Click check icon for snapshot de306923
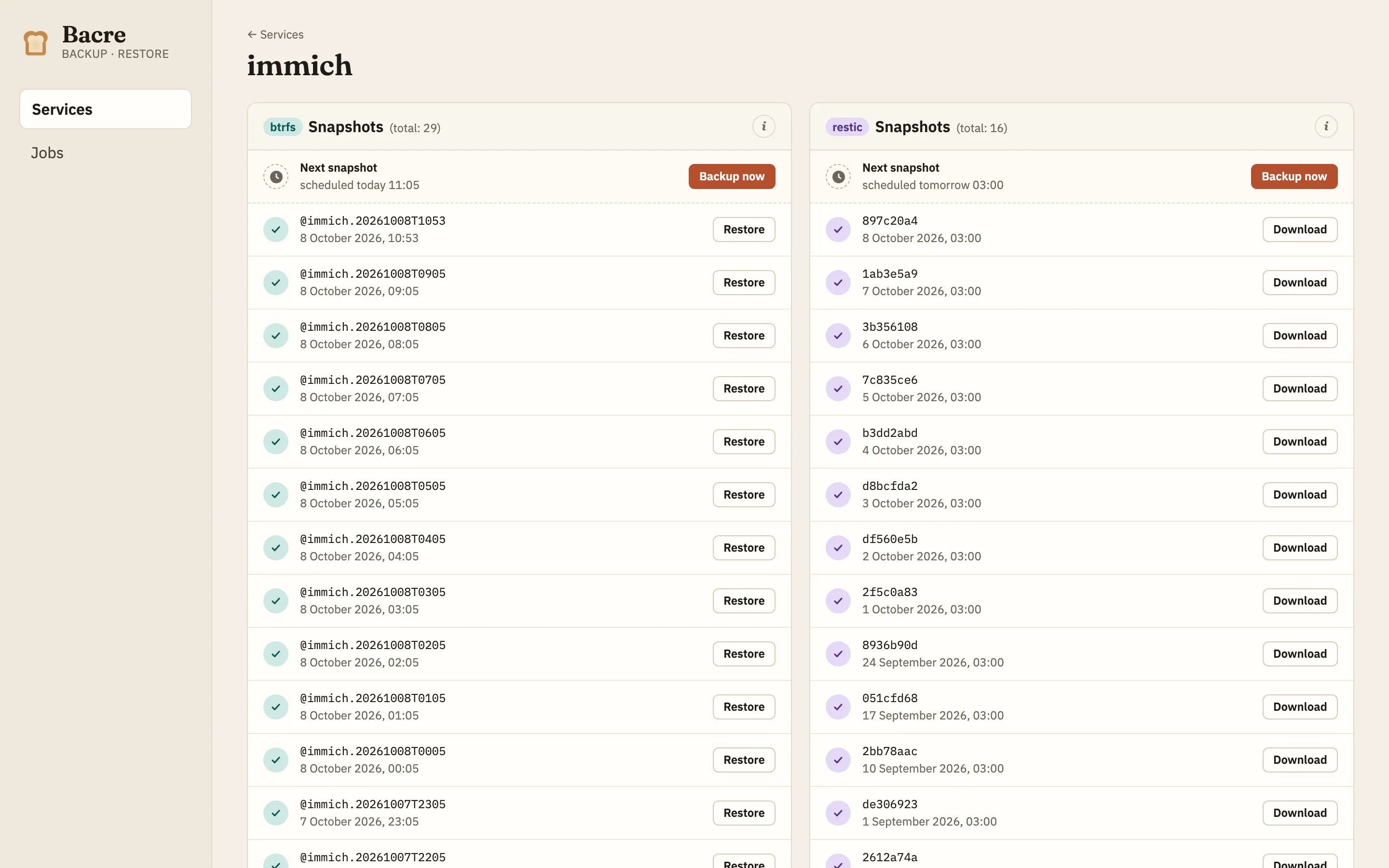Image resolution: width=1389 pixels, height=868 pixels. tap(838, 813)
